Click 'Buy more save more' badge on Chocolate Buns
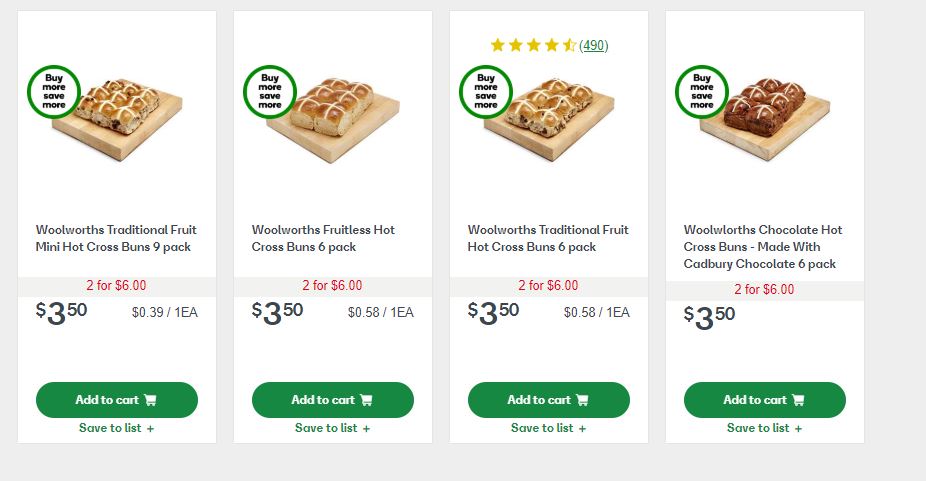Screen dimensions: 926x481 (x=702, y=92)
